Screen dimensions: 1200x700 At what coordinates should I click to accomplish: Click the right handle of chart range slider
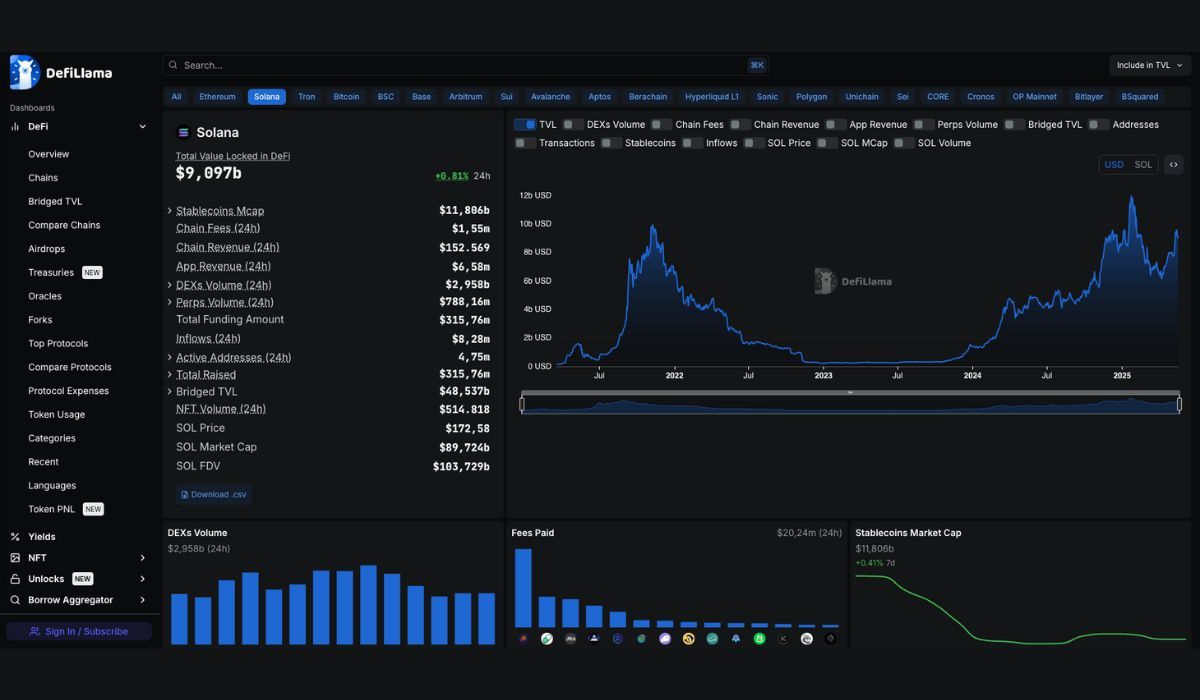click(1179, 404)
